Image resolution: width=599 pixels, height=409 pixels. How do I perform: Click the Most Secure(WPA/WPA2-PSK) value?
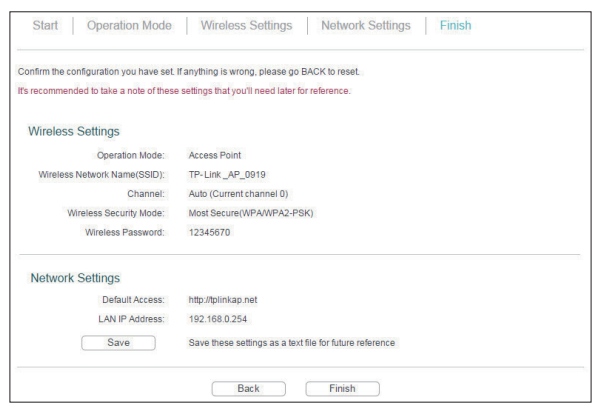coord(251,213)
